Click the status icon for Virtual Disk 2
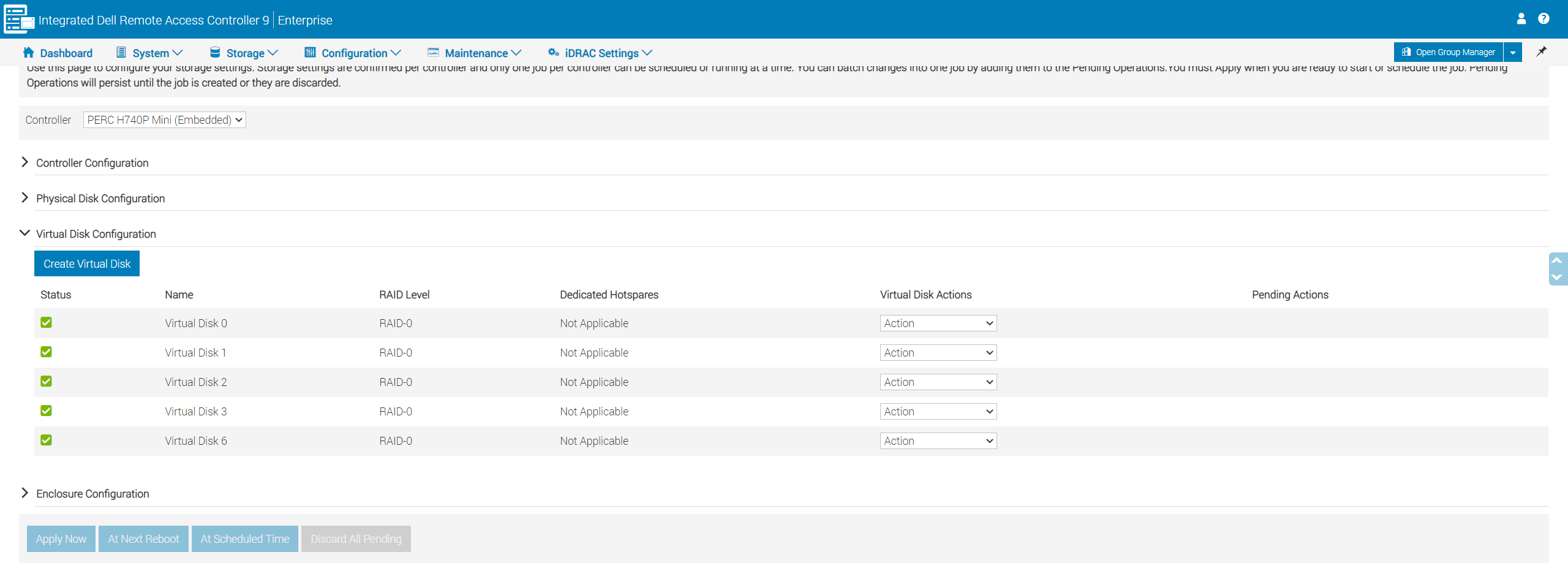Image resolution: width=1568 pixels, height=571 pixels. pyautogui.click(x=46, y=381)
